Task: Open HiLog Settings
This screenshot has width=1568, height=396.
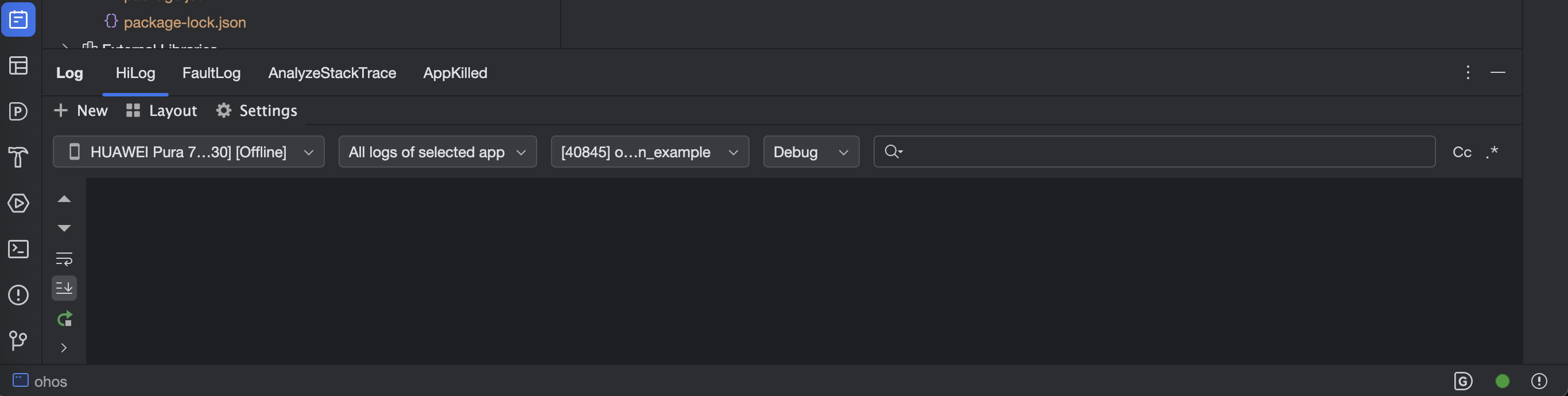Action: (257, 111)
